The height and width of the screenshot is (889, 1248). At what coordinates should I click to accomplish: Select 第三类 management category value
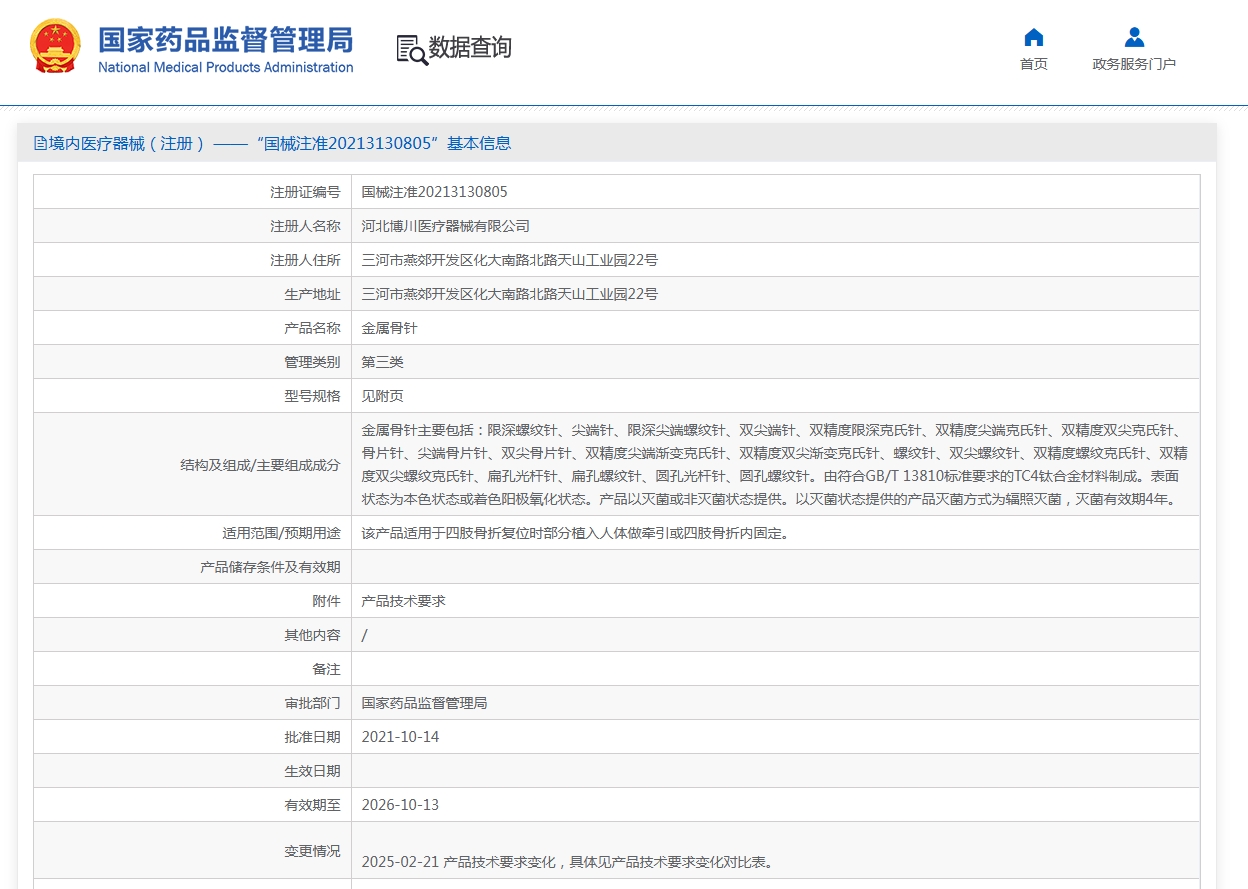382,362
